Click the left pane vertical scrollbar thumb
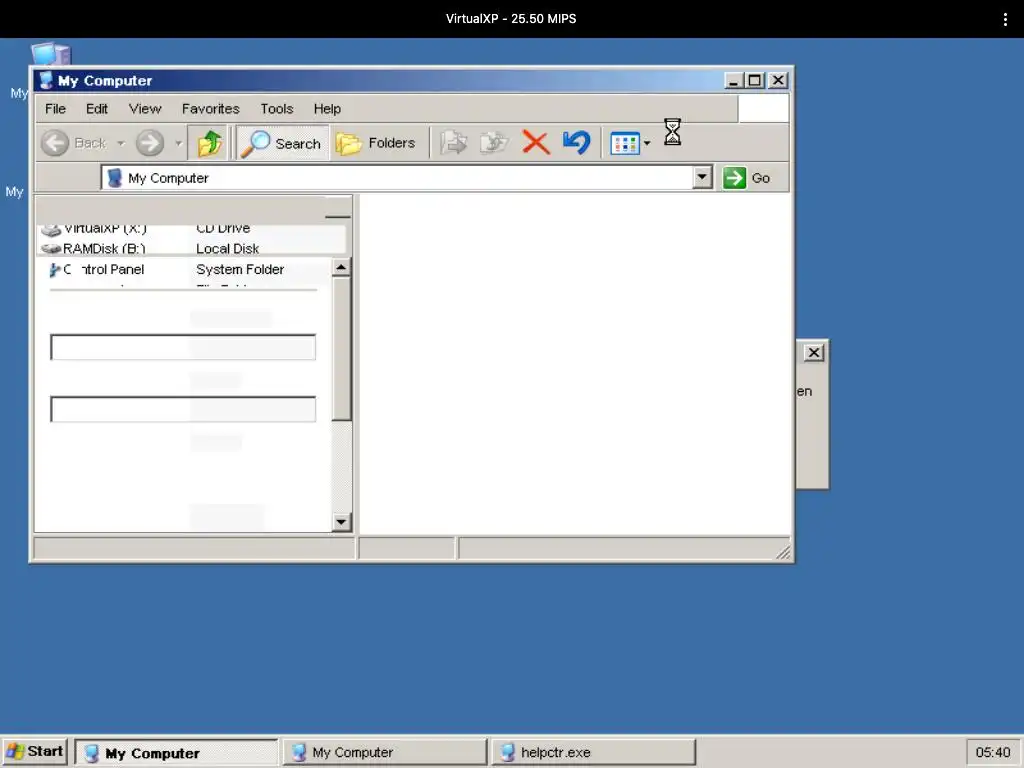Image resolution: width=1024 pixels, height=768 pixels. click(x=341, y=348)
